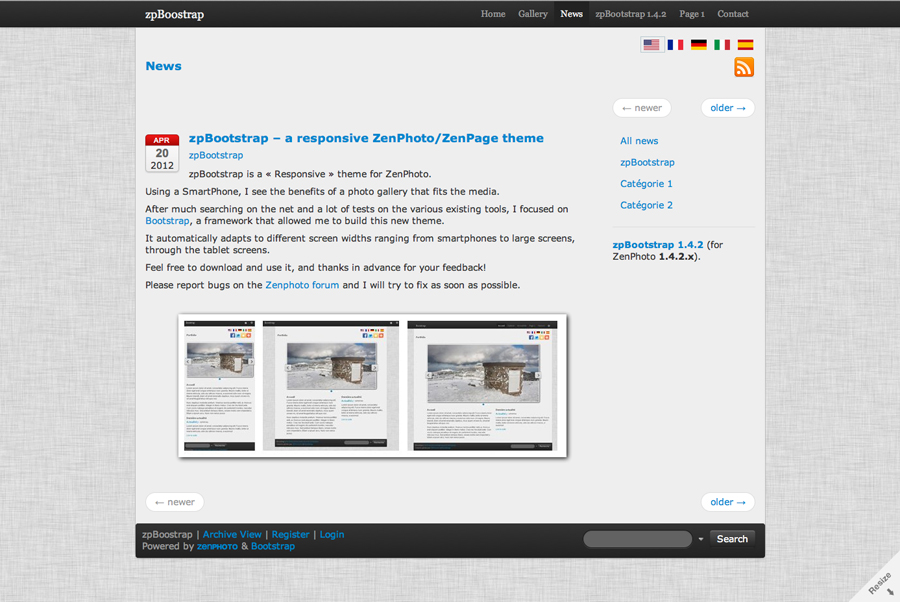This screenshot has height=602, width=900.
Task: Select the News menu item
Action: [x=572, y=14]
